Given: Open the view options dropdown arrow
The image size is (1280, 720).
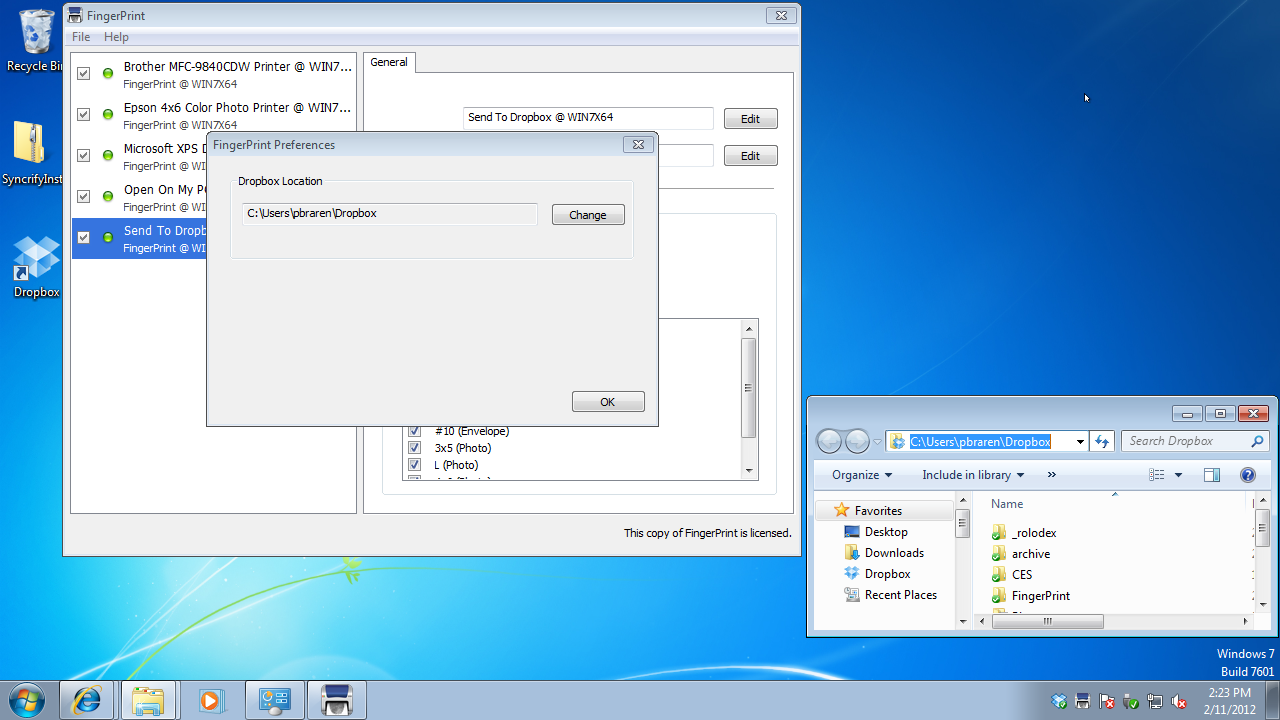Looking at the screenshot, I should 1178,475.
